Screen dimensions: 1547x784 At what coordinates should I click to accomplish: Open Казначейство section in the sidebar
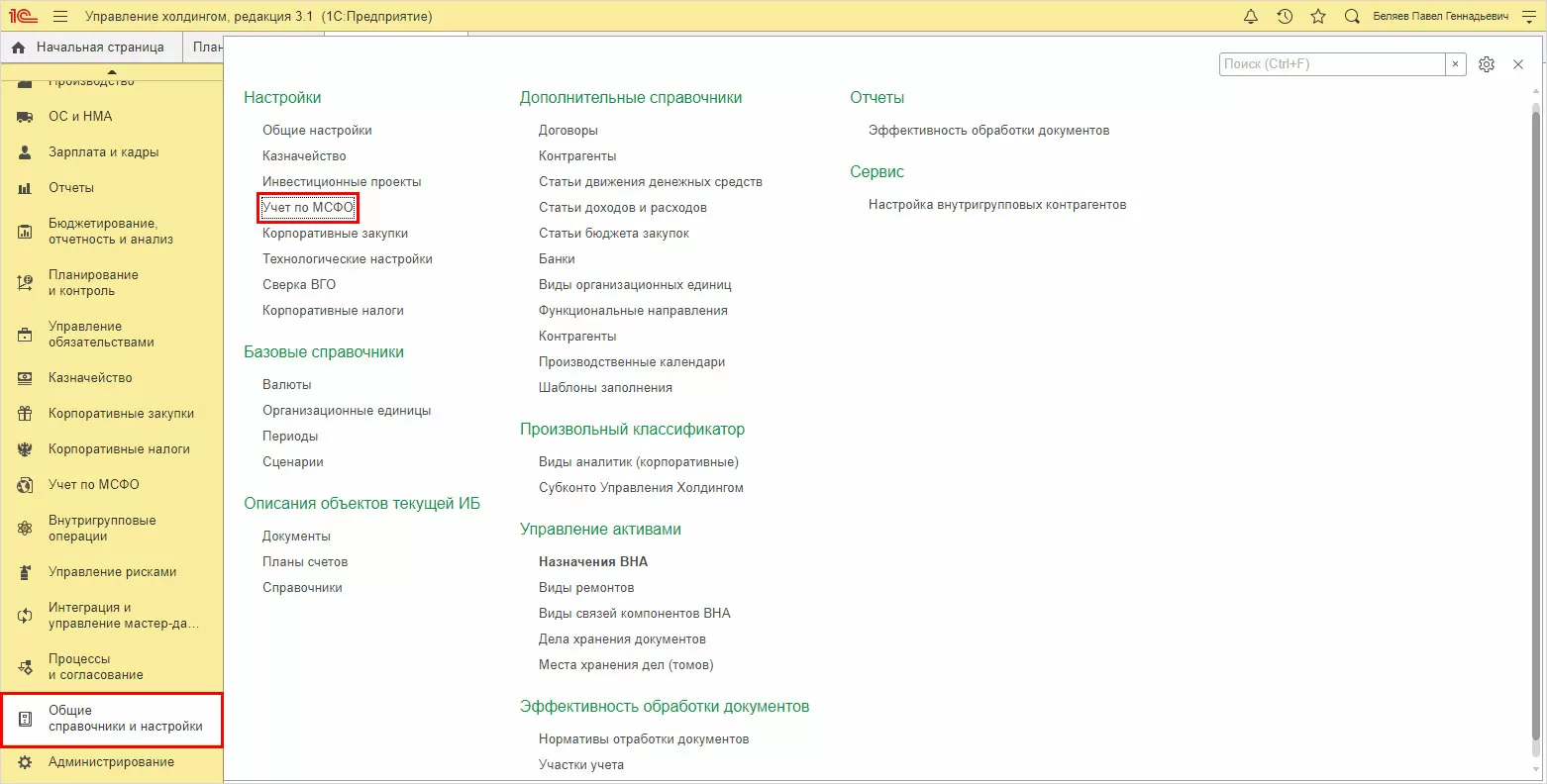[112, 377]
